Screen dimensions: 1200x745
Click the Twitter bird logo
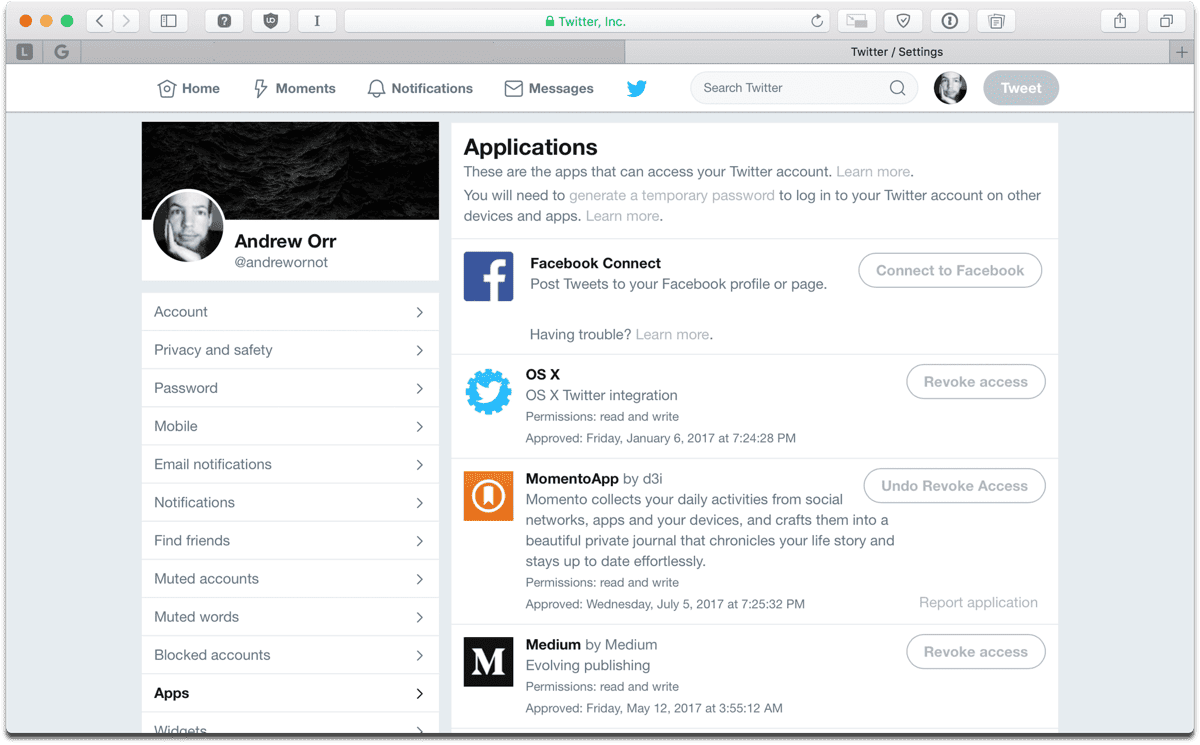click(637, 88)
